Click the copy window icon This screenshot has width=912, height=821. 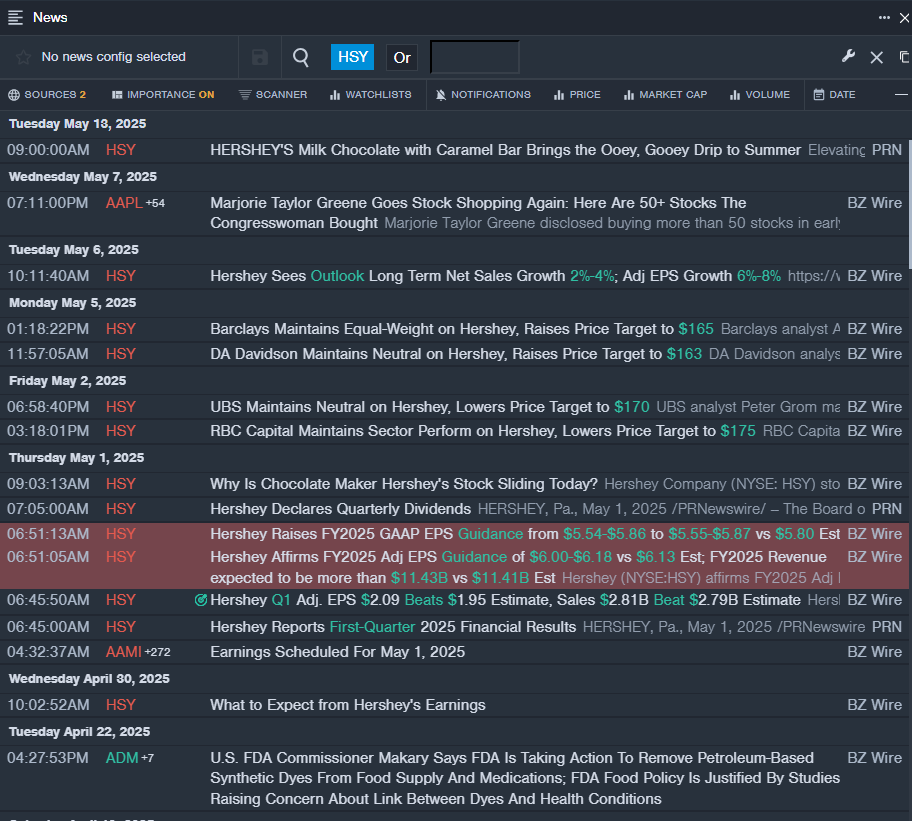904,57
